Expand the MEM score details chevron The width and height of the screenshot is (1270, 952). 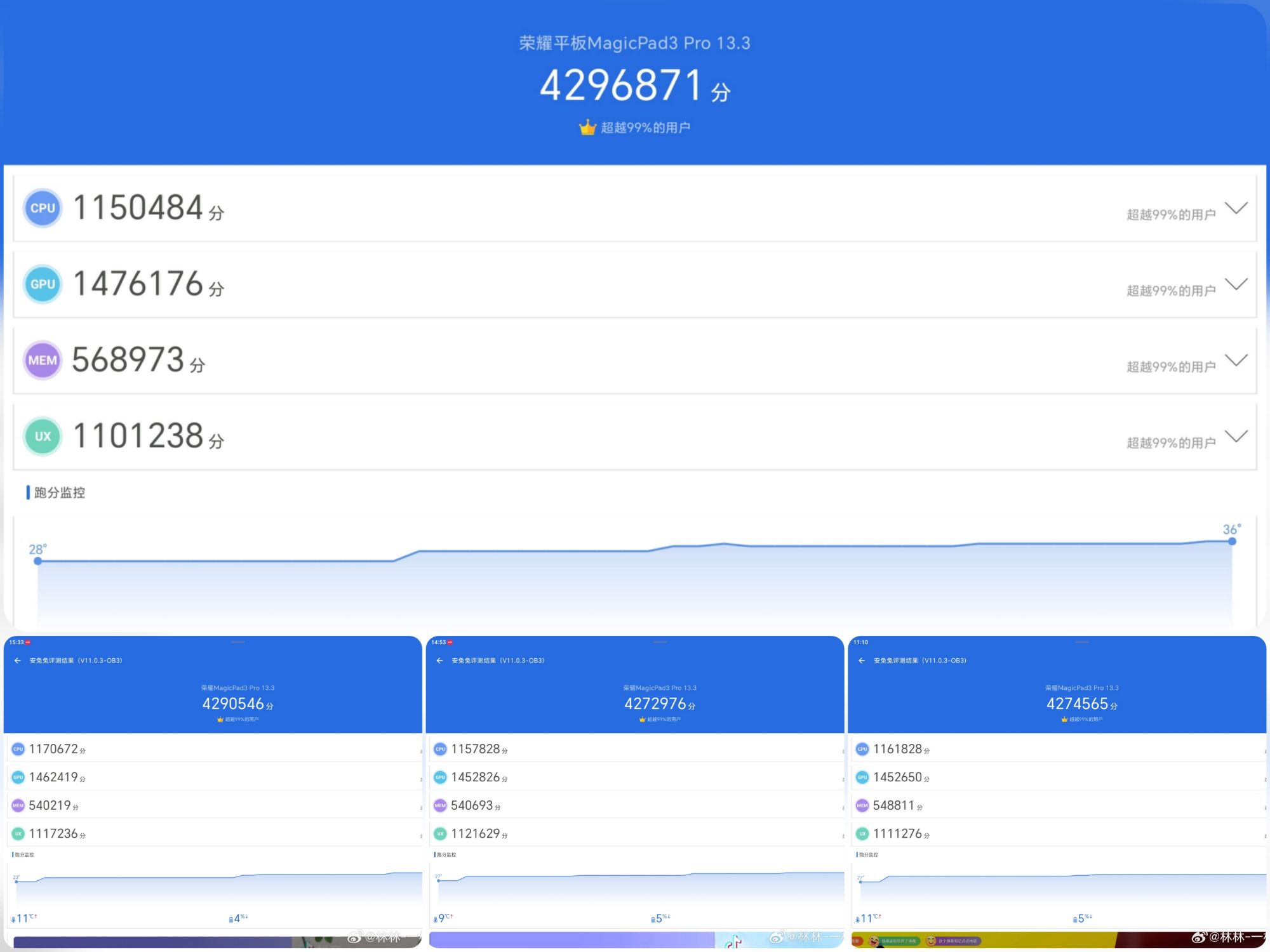[x=1236, y=360]
